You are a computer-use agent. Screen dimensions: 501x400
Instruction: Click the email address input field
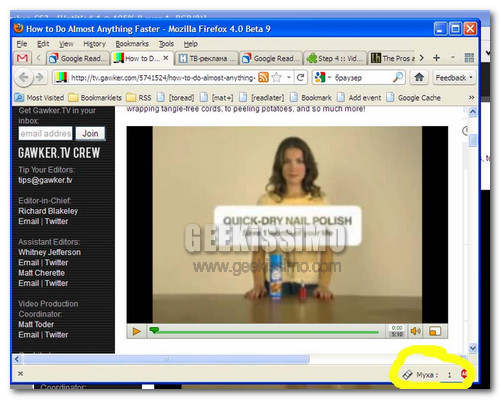coord(45,133)
